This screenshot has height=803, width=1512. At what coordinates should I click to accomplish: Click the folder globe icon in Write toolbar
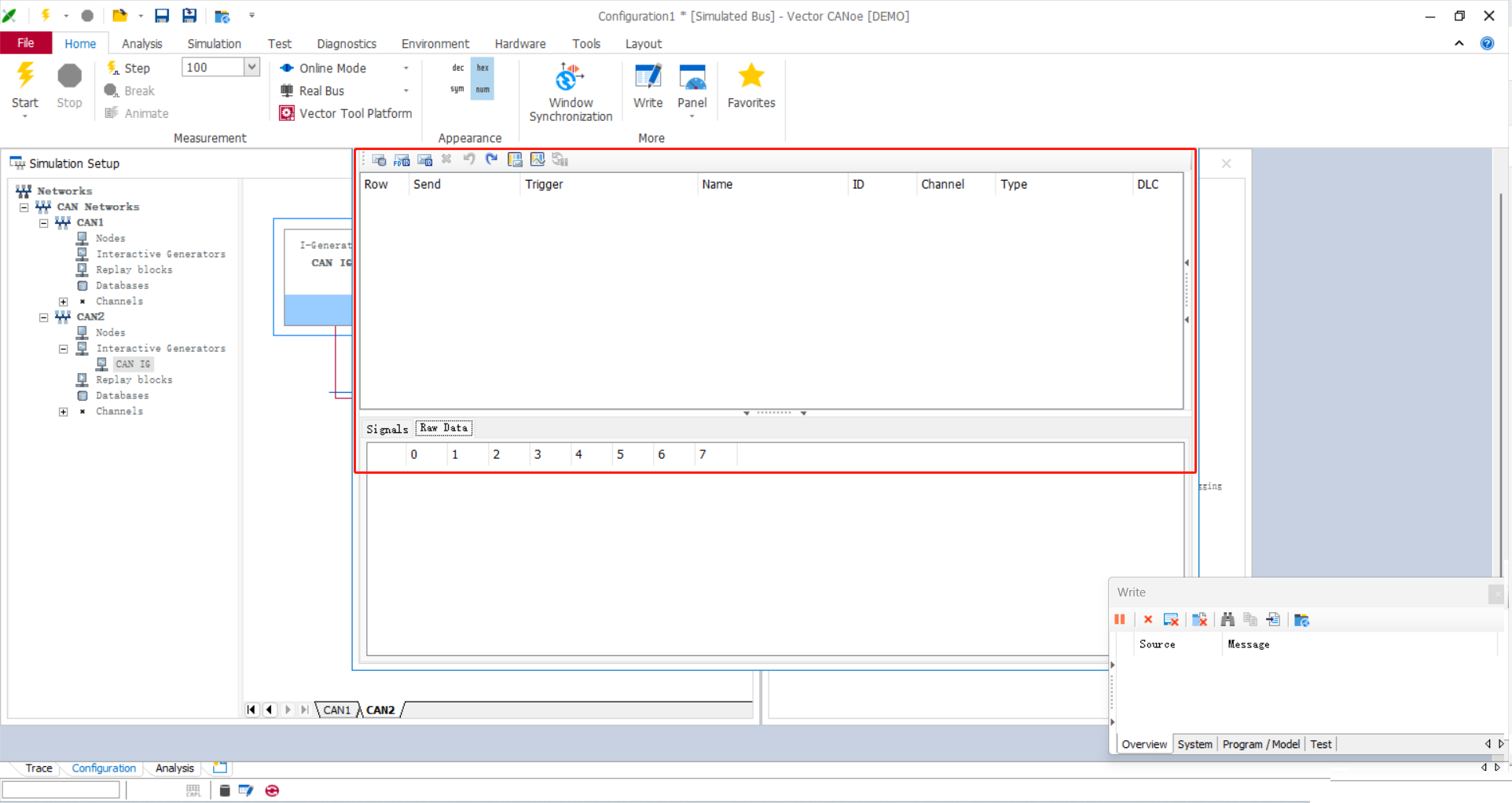1301,620
